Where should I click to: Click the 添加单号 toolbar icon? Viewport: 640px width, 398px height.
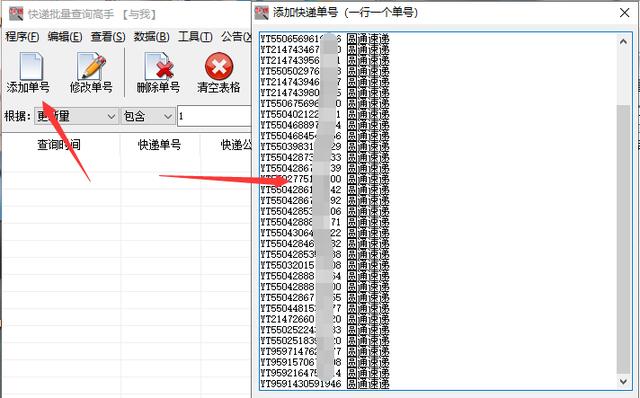31,67
